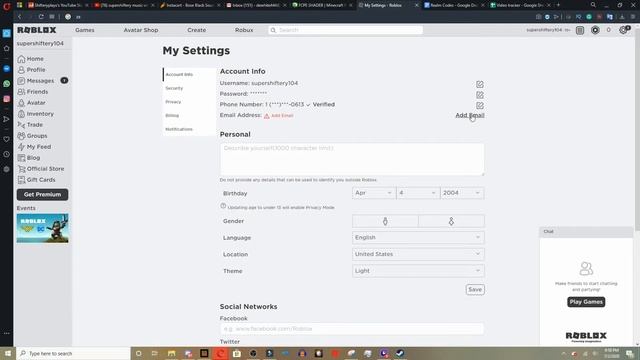Open Instagram in the Opera sidebar
The width and height of the screenshot is (640, 360).
[x=7, y=99]
